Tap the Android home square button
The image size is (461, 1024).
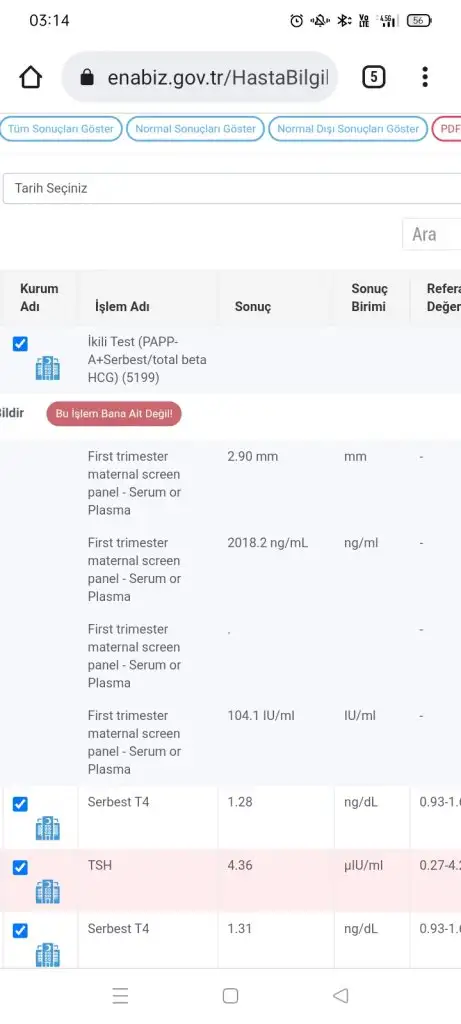tap(230, 995)
